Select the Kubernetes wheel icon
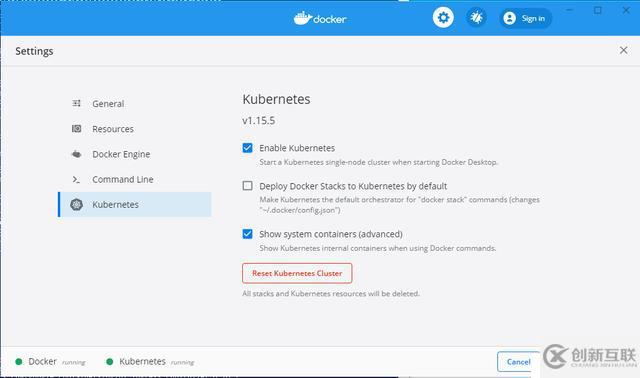This screenshot has height=378, width=640. point(76,205)
